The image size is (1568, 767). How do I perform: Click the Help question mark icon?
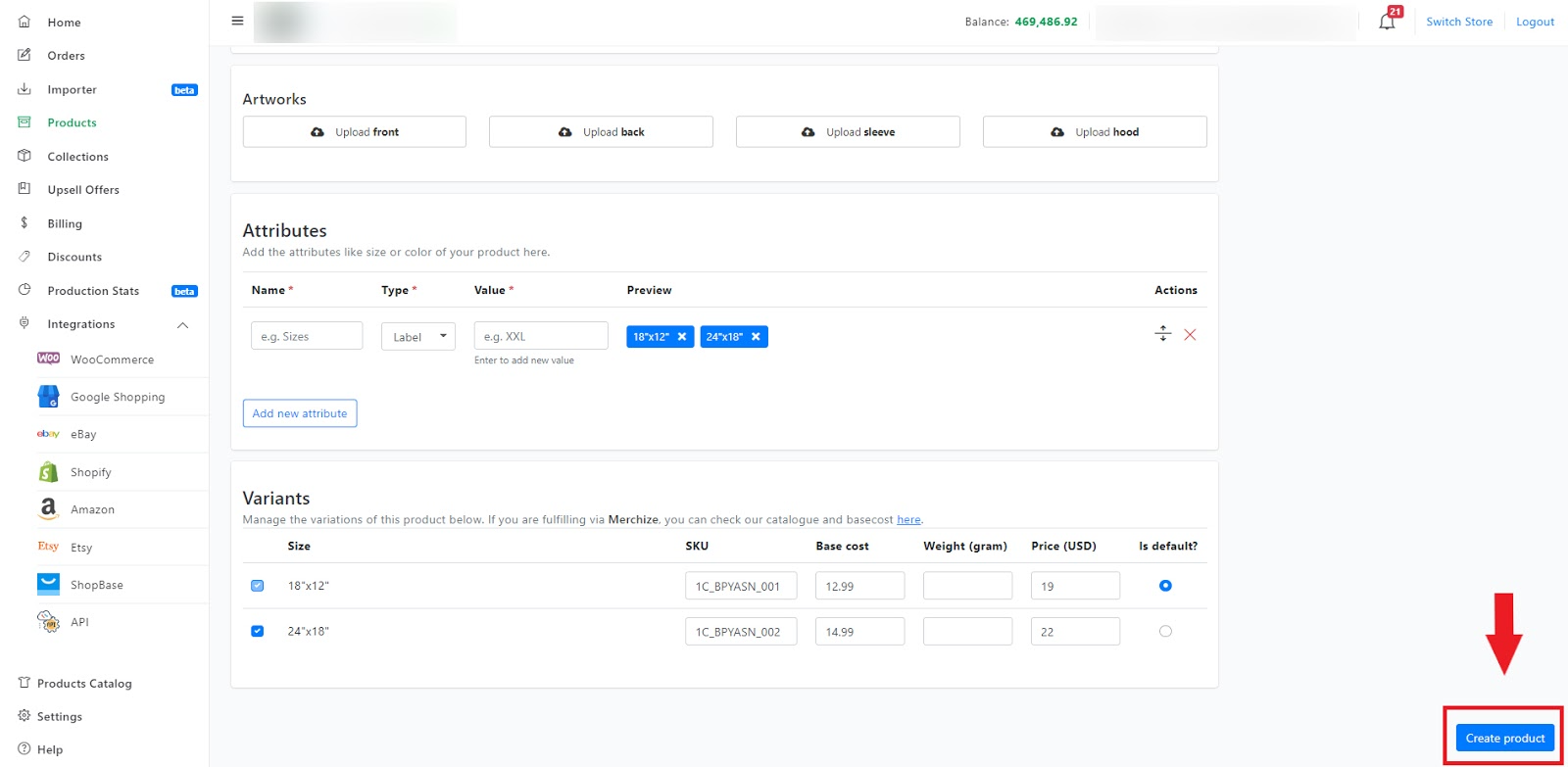24,749
